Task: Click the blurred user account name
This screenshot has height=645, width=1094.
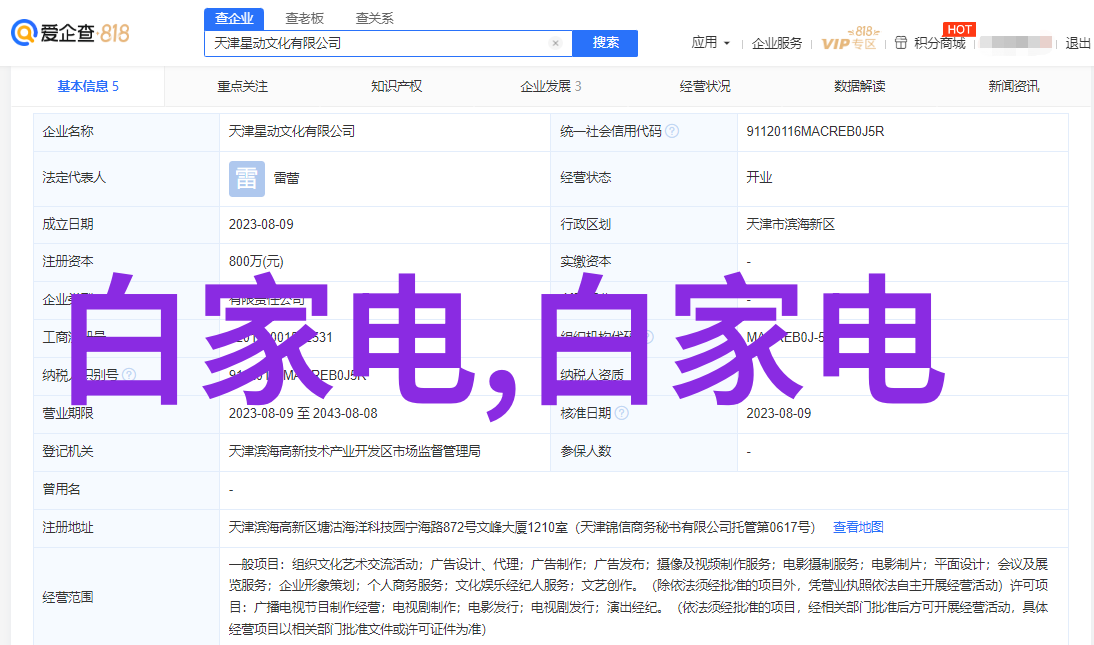Action: 1015,43
